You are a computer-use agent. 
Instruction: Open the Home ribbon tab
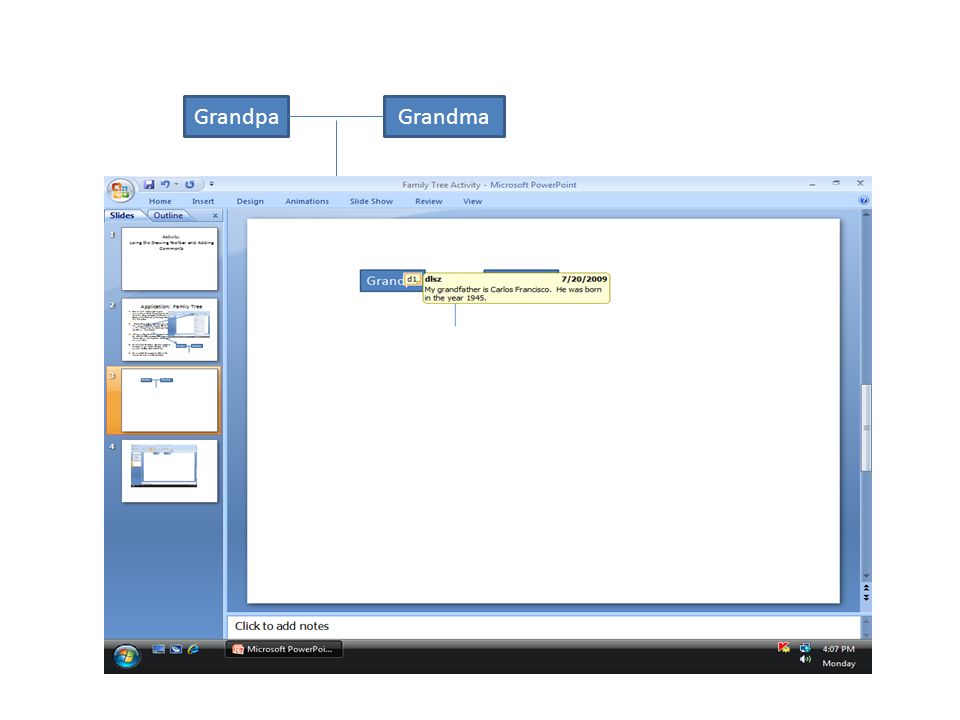160,201
